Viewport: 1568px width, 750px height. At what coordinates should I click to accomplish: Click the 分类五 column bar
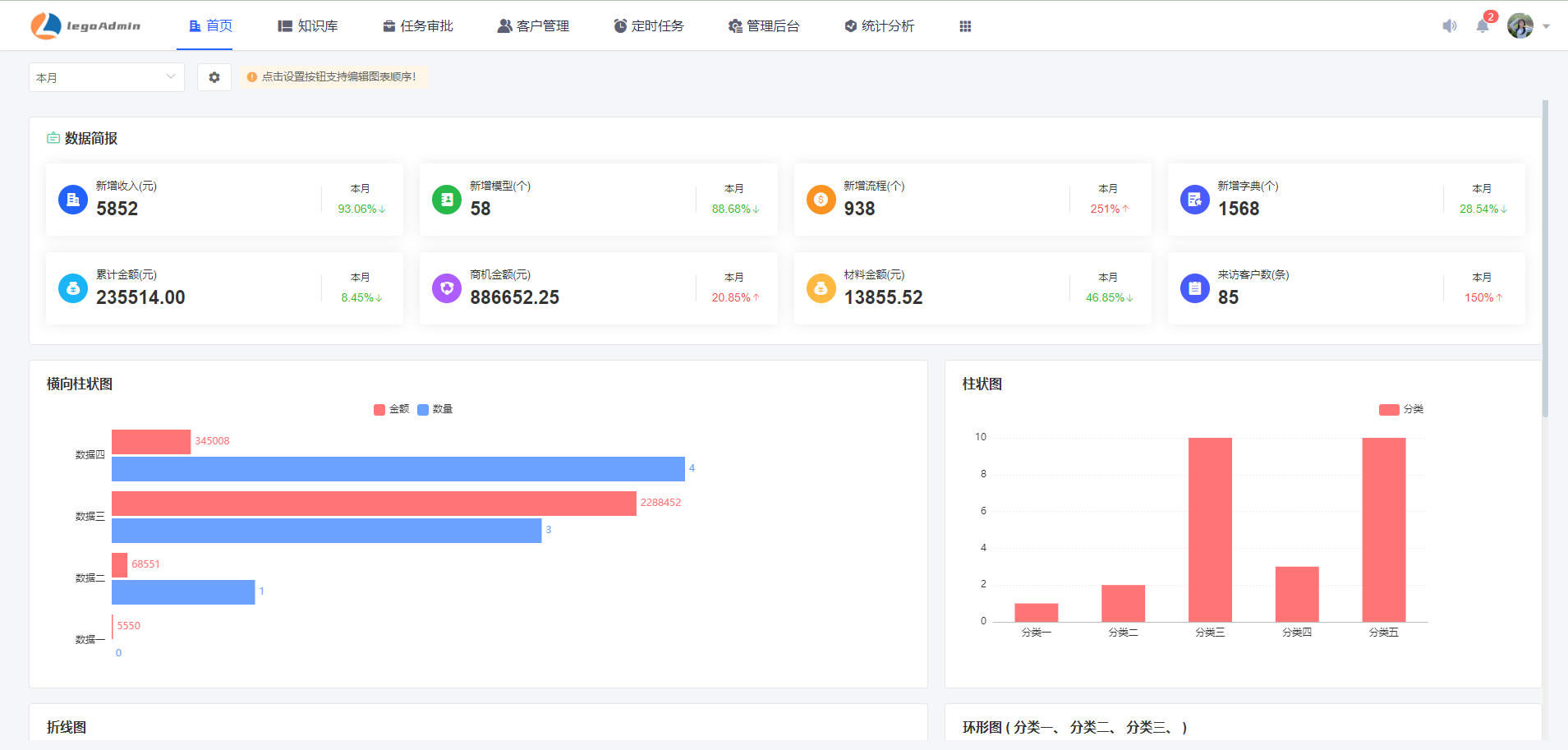[x=1384, y=530]
